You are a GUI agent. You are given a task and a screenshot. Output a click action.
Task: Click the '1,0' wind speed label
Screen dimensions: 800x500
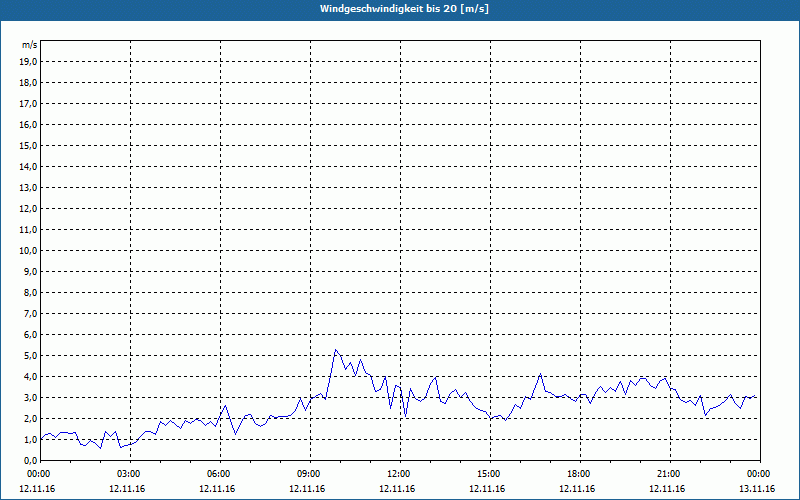coord(31,439)
